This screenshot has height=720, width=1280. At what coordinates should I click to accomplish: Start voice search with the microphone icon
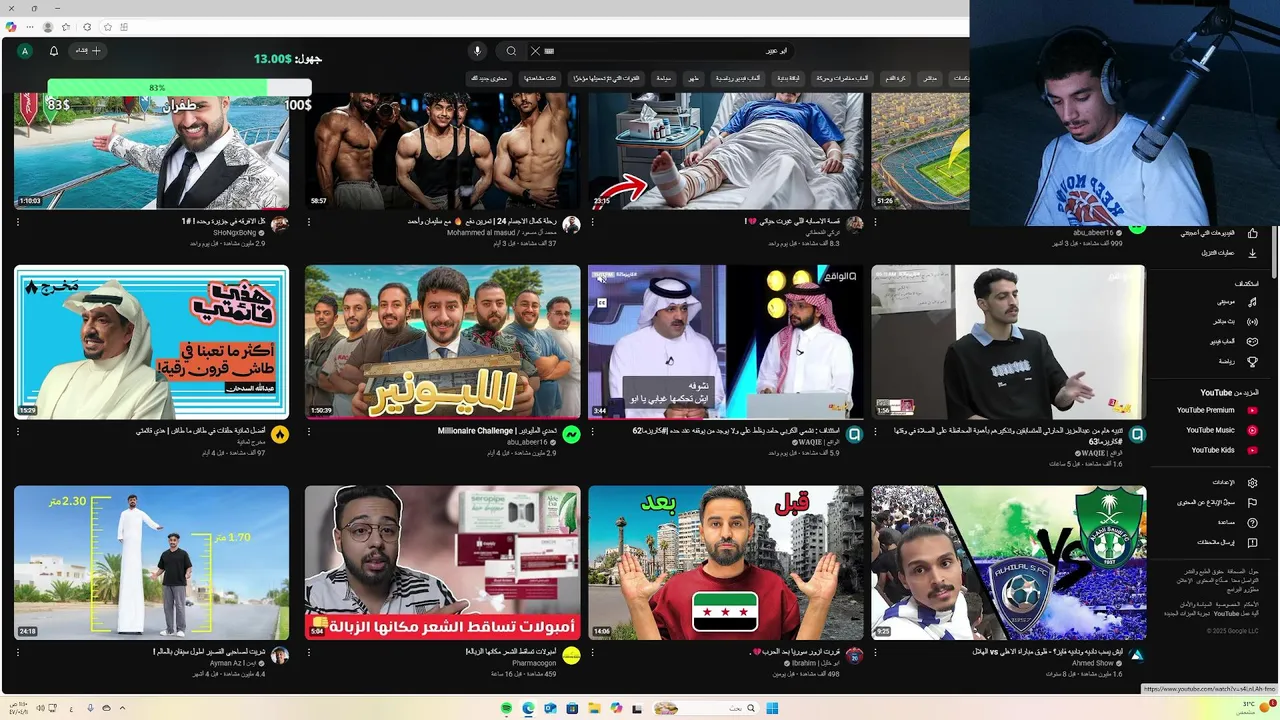477,51
